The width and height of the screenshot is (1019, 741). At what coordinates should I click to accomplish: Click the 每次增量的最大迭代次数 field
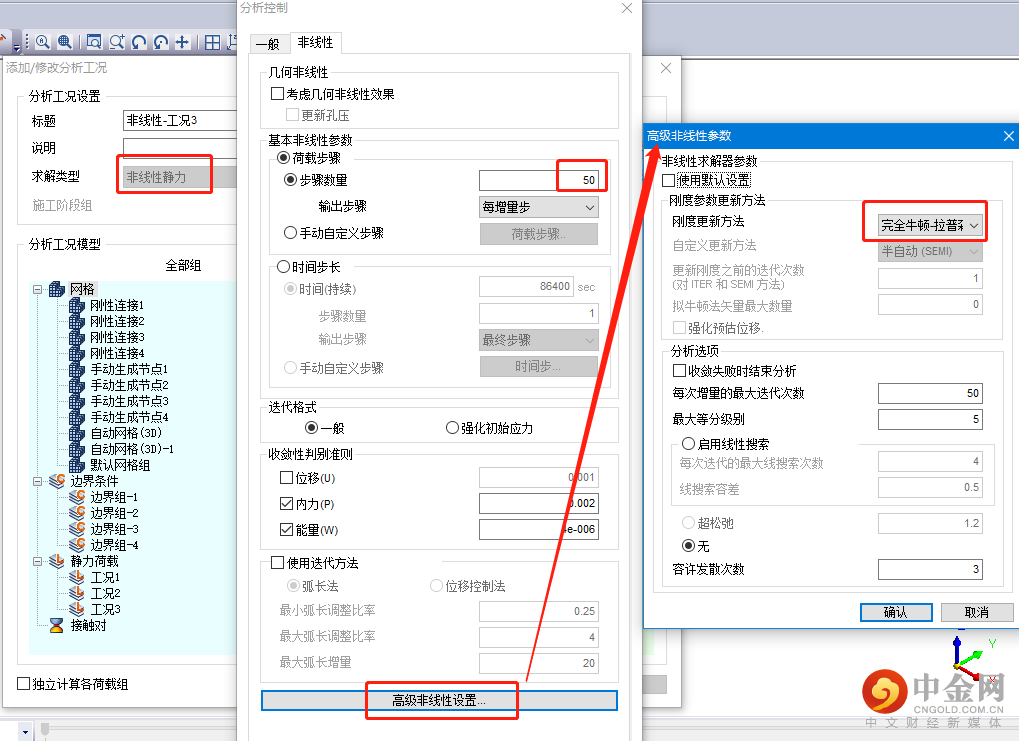point(930,393)
